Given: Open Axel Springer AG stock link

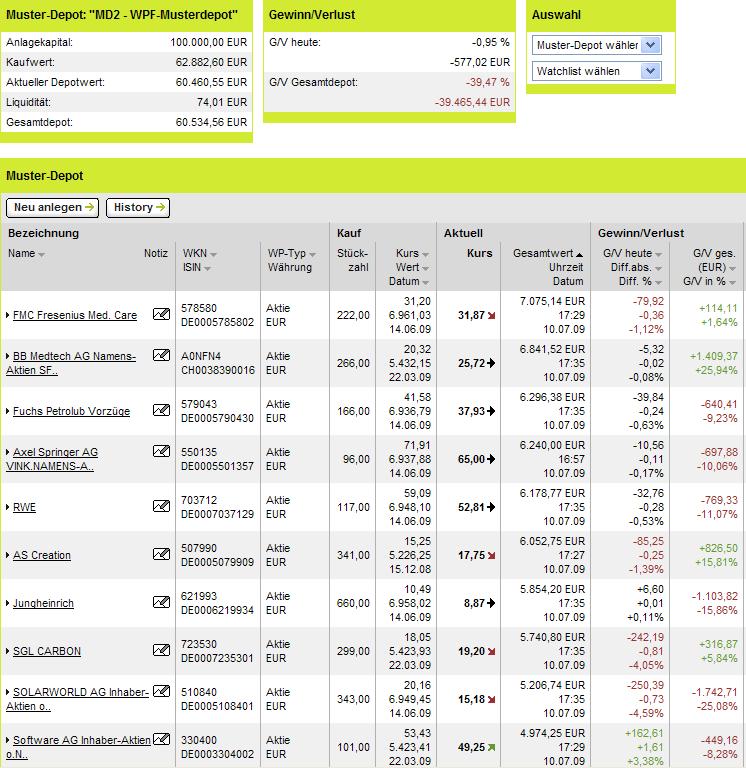Looking at the screenshot, I should [x=52, y=459].
